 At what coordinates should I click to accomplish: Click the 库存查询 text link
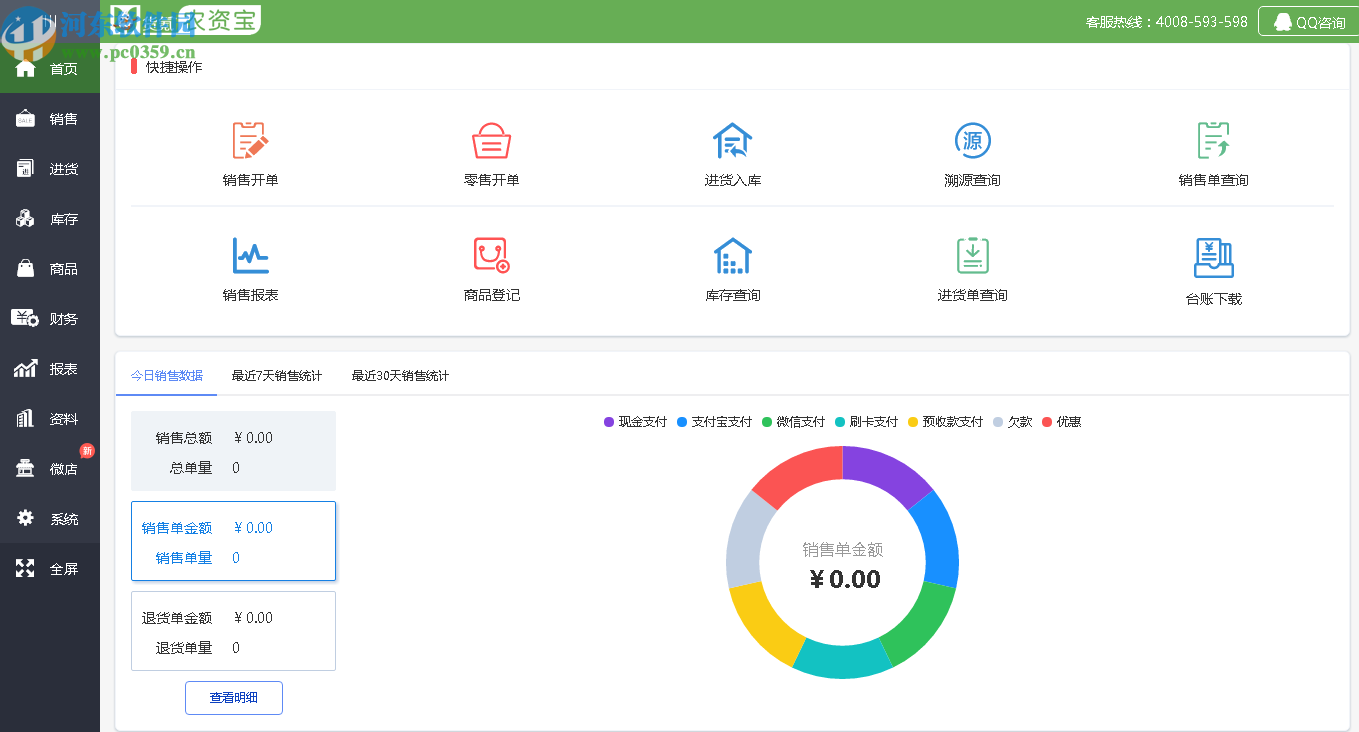coord(733,295)
